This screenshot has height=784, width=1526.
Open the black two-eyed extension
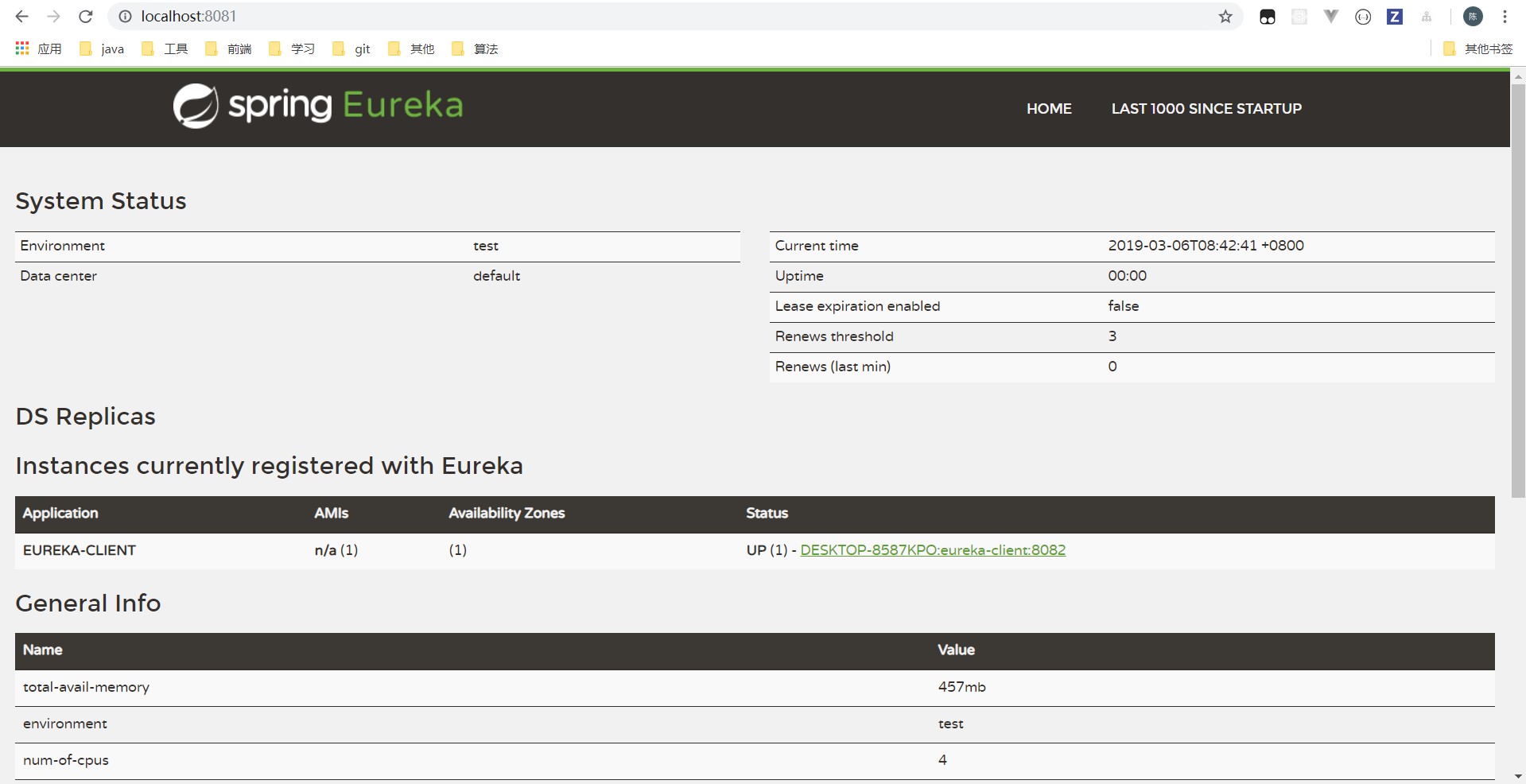click(1268, 17)
